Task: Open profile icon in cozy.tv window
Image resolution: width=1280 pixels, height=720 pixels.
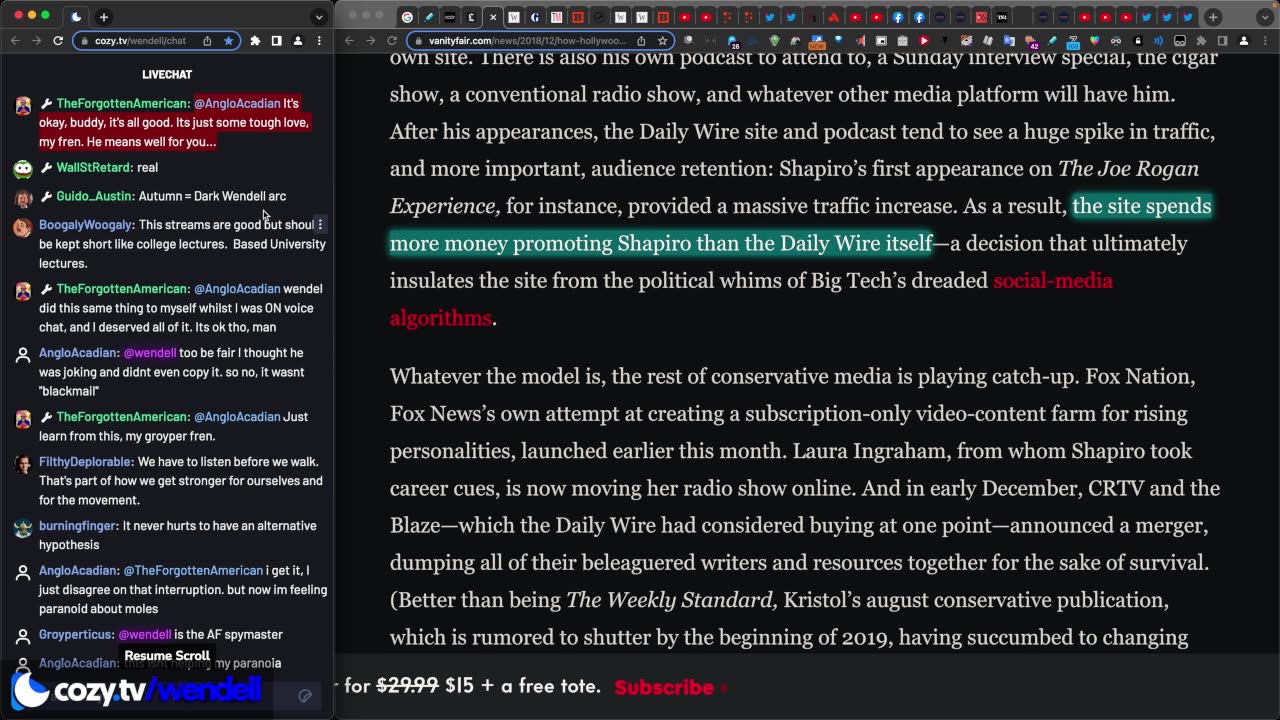Action: (297, 41)
